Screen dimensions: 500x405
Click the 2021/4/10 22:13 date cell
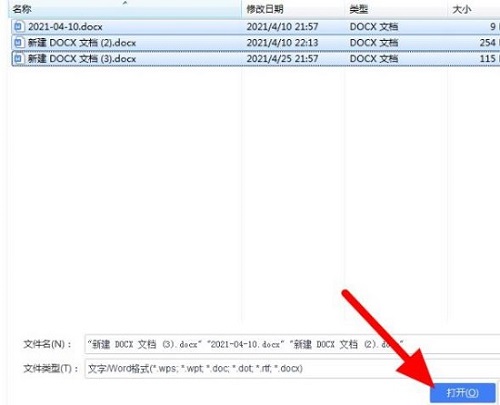click(x=282, y=43)
